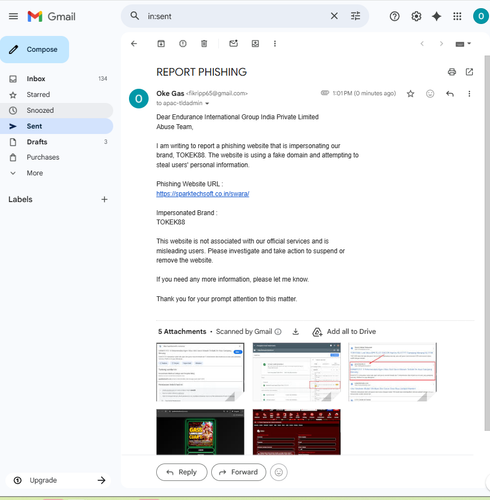The width and height of the screenshot is (490, 500).
Task: Open the Starred folder
Action: point(57,95)
